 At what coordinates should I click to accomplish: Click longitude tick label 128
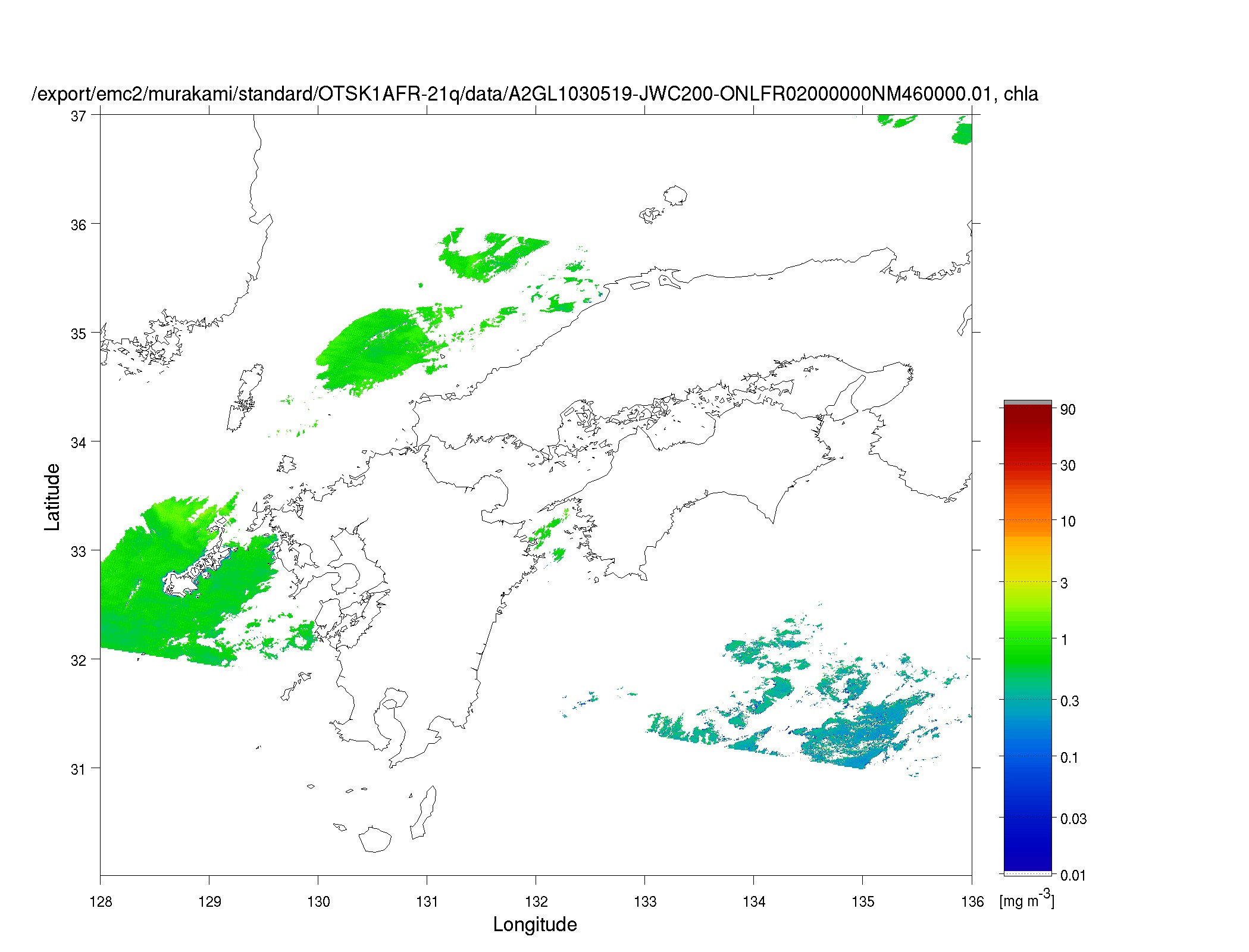point(101,901)
